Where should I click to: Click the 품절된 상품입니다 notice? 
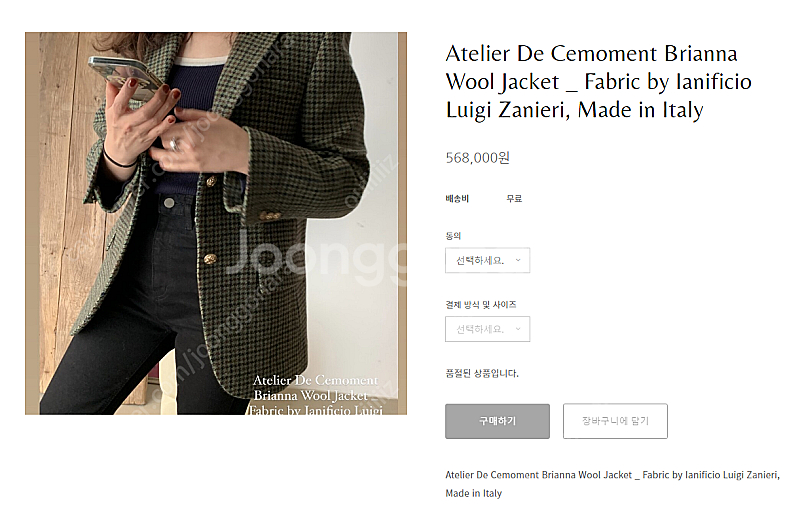[x=482, y=373]
